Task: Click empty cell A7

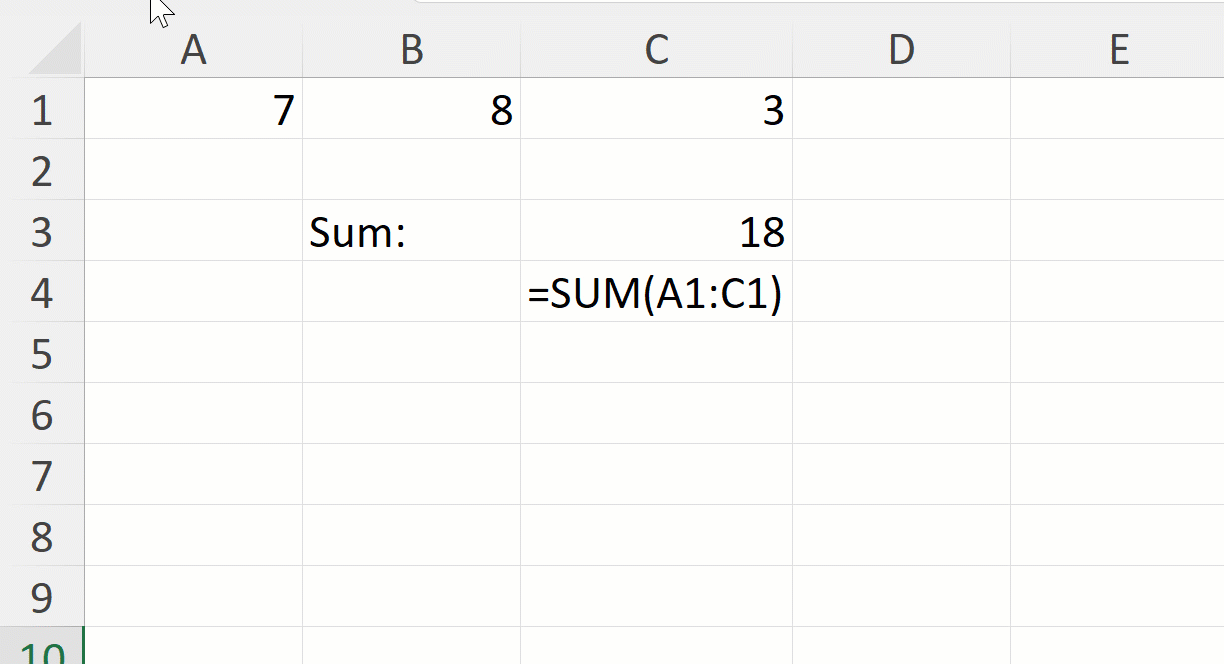Action: [195, 477]
